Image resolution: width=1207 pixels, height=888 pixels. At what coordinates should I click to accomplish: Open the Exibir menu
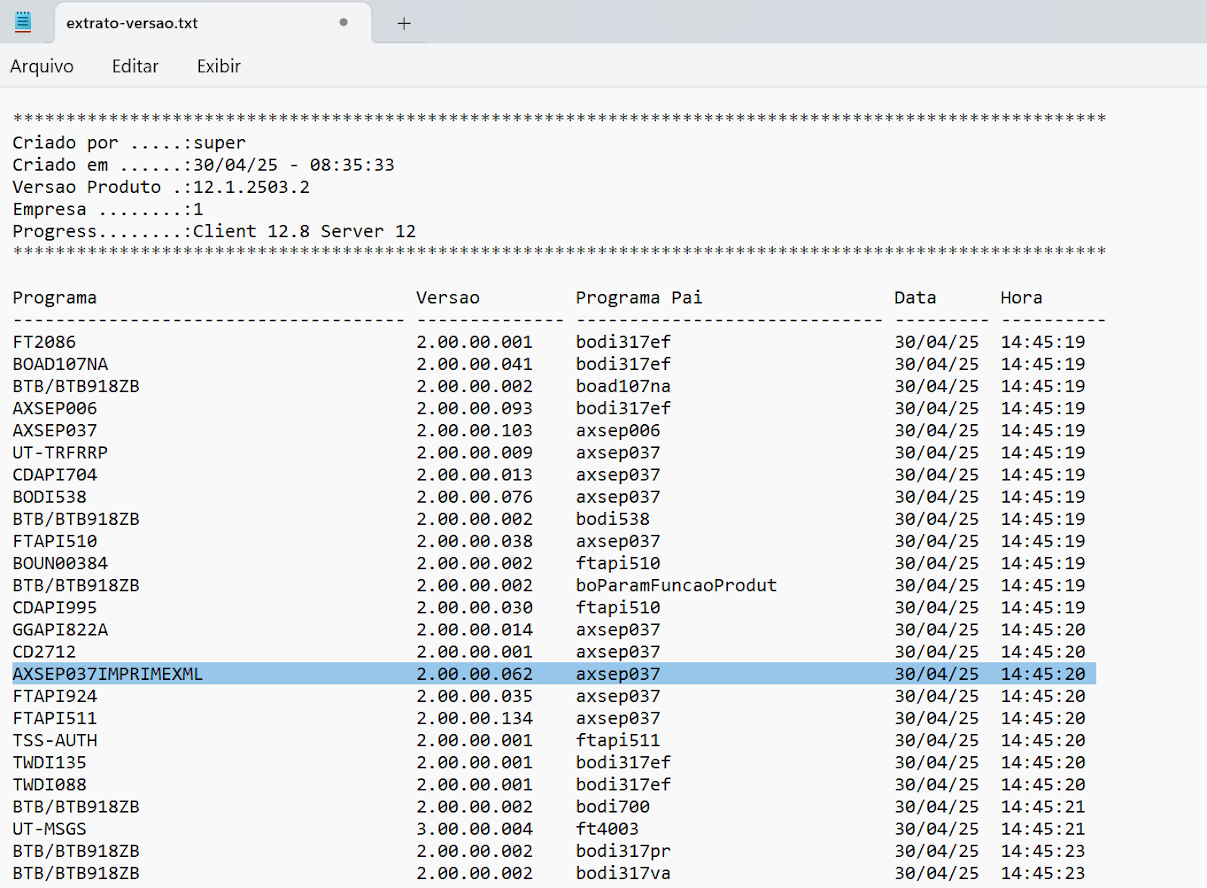pos(219,66)
